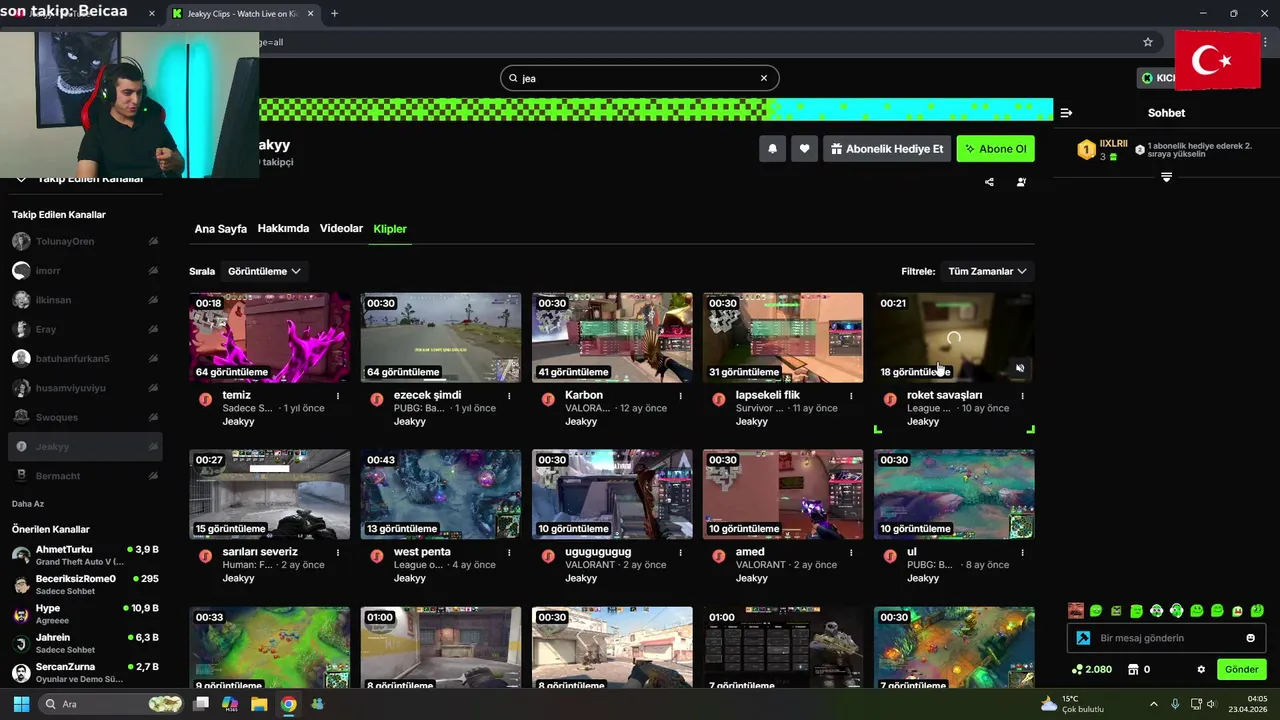
Task: Click Daha Az to show fewer channels
Action: (x=28, y=504)
